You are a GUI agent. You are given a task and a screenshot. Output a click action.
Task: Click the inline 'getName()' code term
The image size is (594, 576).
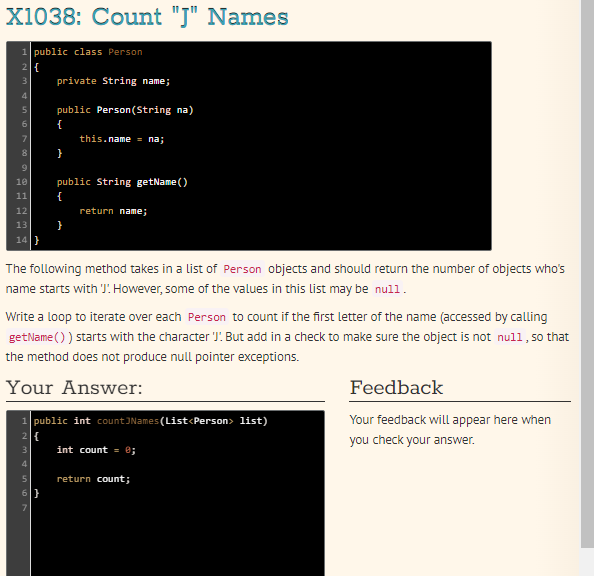point(37,337)
